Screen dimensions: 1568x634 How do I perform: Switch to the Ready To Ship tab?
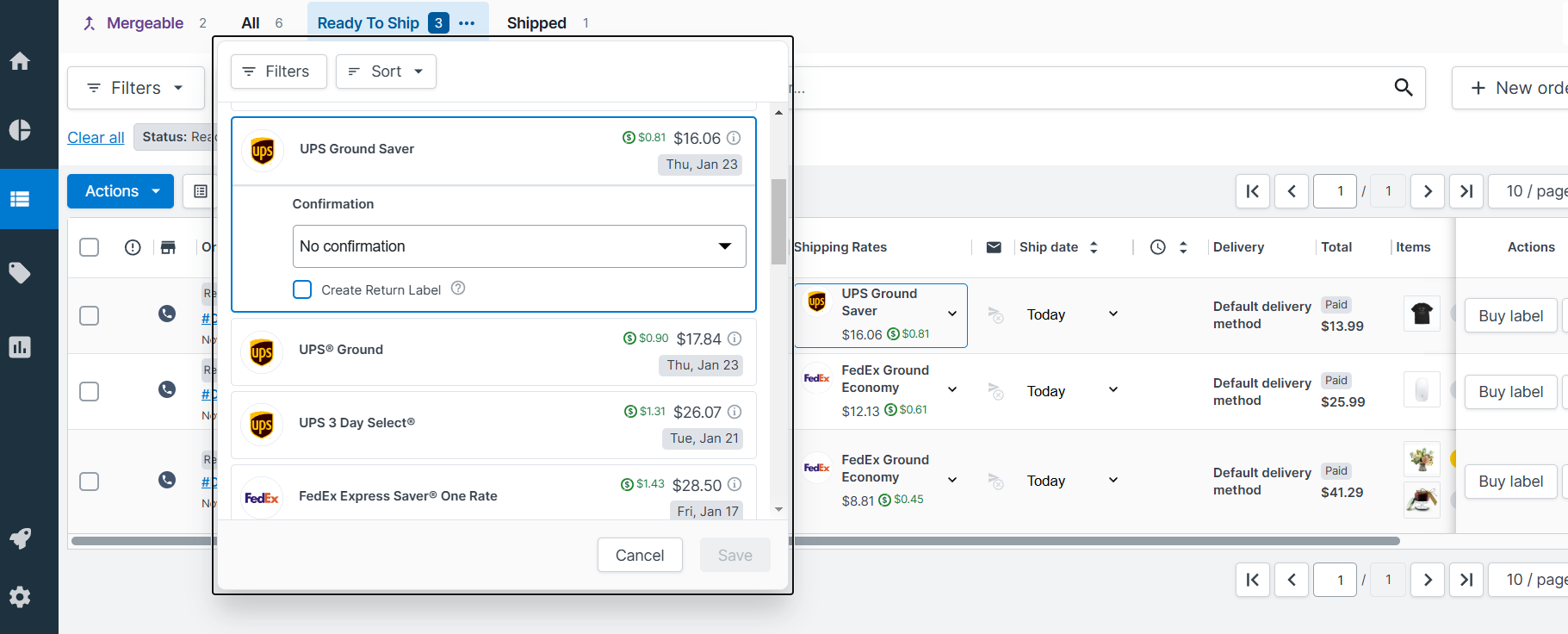click(369, 23)
